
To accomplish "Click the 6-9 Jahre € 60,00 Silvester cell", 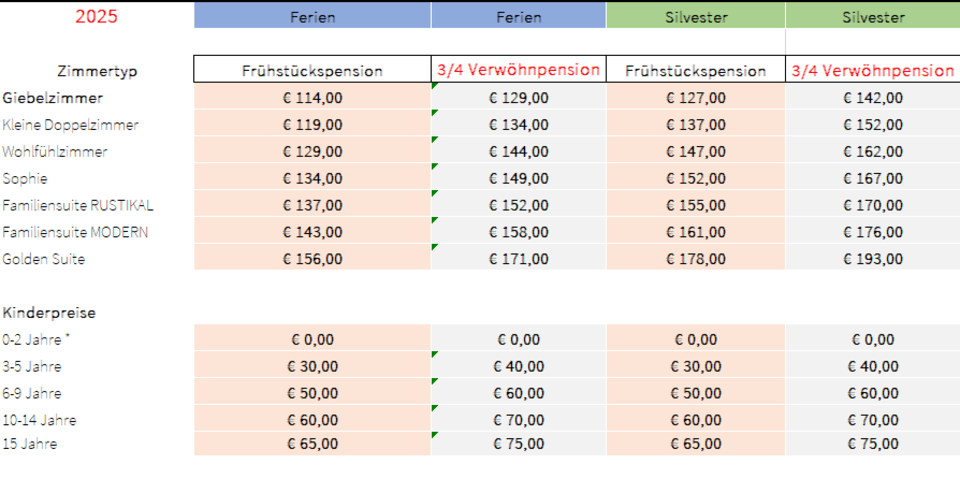I will (x=872, y=394).
